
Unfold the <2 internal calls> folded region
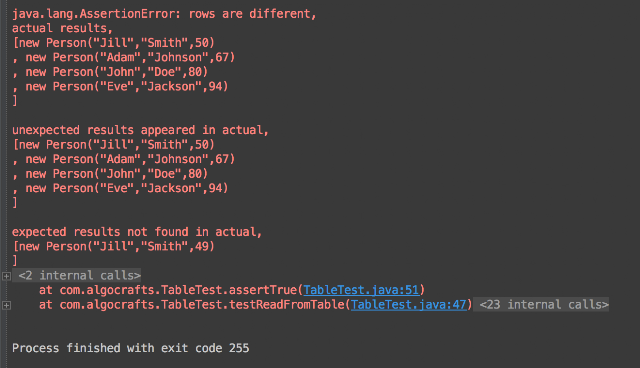79,275
